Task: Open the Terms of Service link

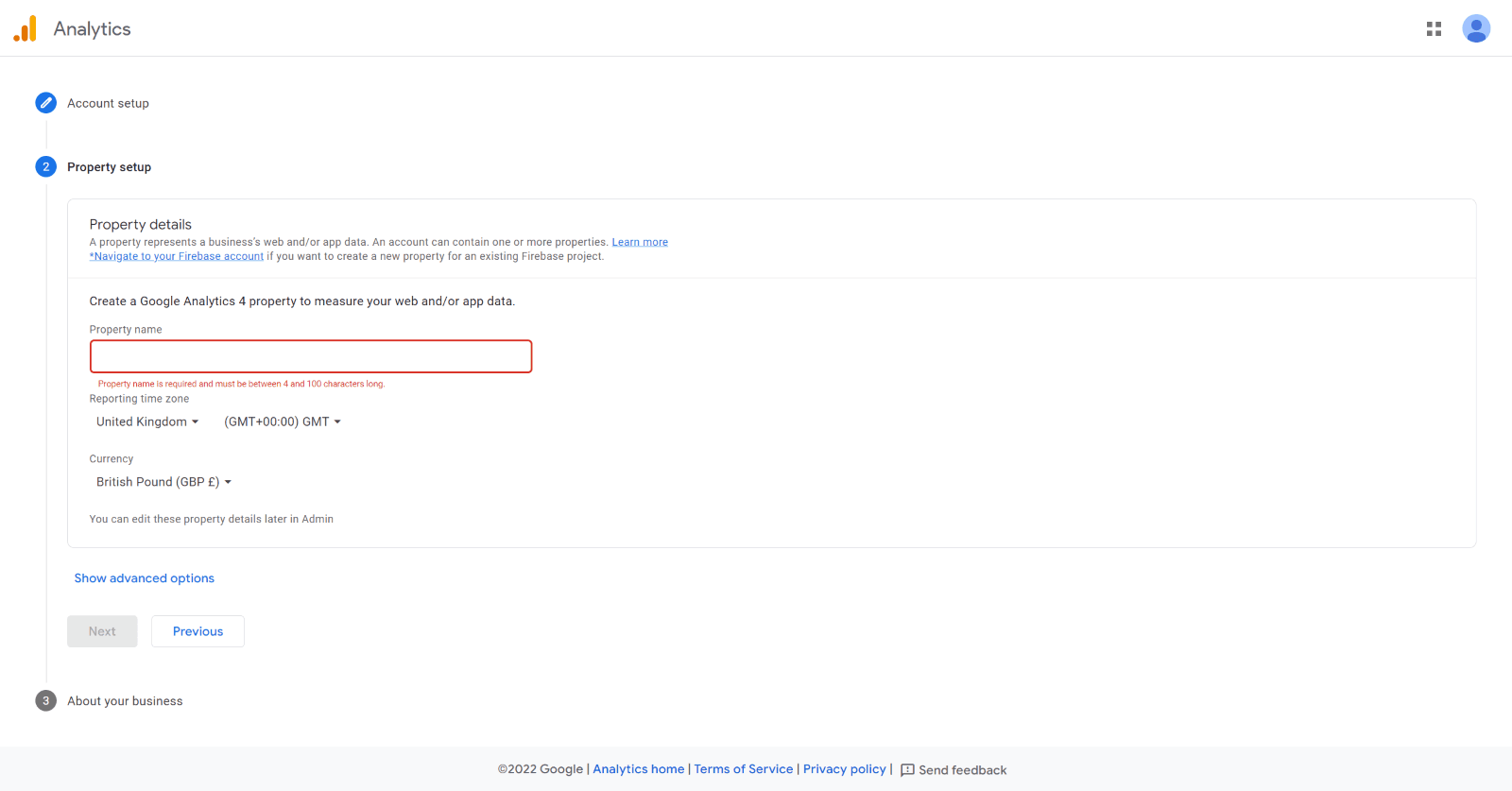Action: (x=744, y=769)
